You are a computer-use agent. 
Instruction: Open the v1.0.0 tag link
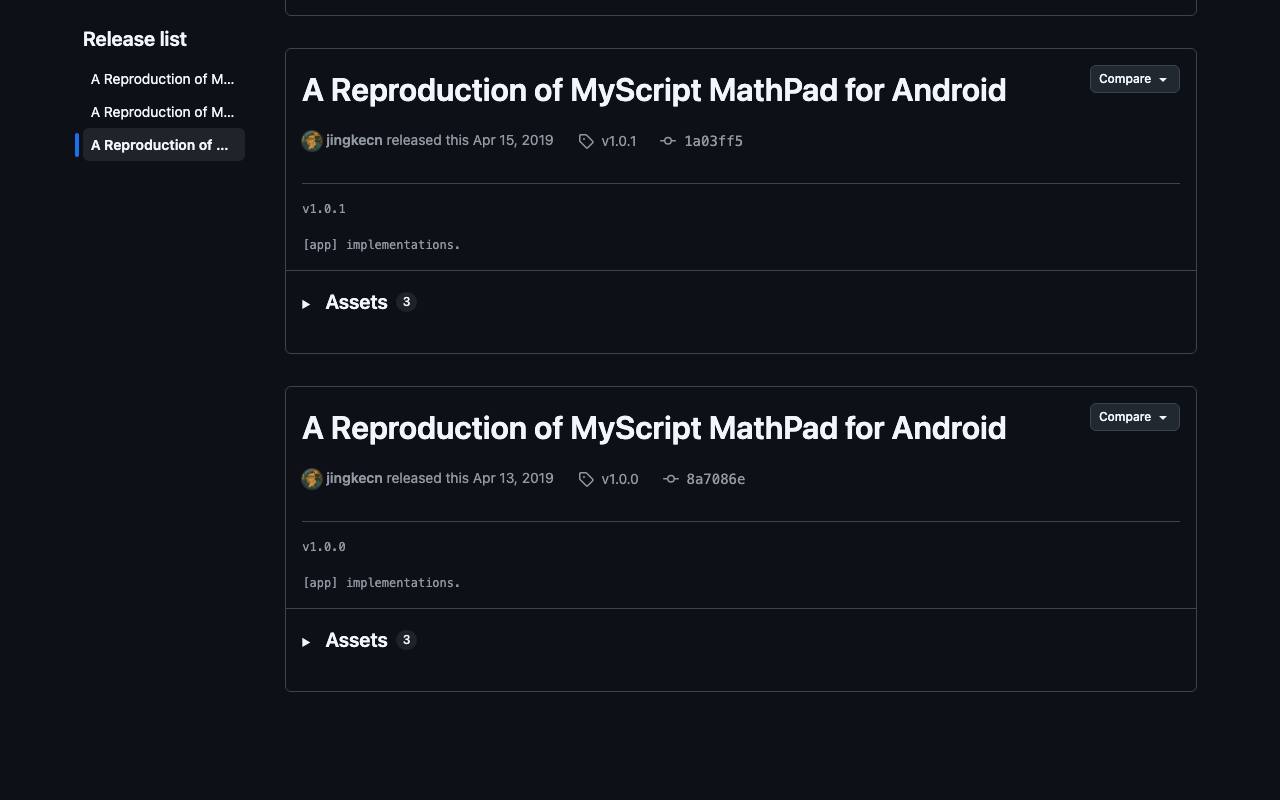click(620, 479)
